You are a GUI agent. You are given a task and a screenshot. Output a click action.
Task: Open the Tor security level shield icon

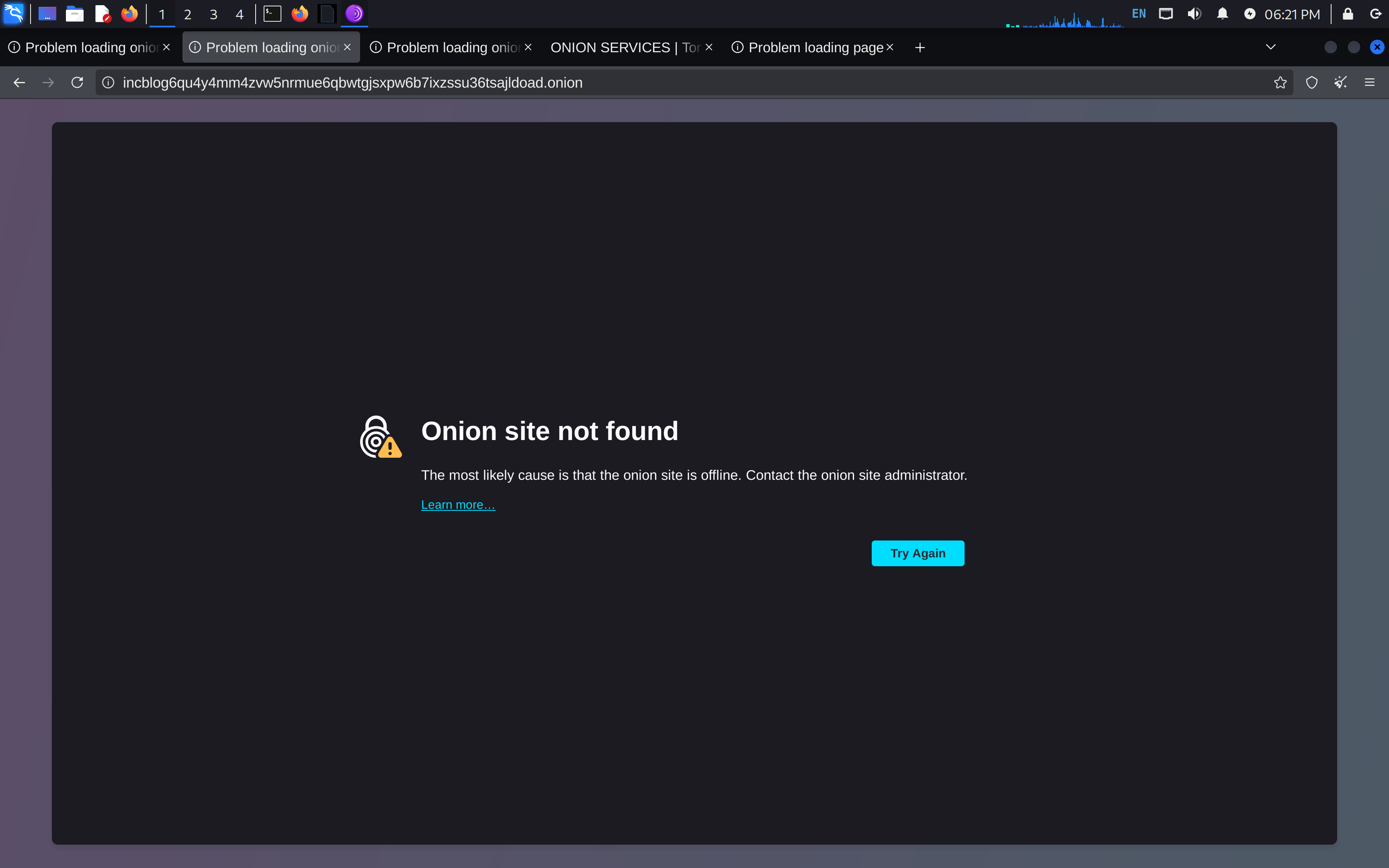1311,82
